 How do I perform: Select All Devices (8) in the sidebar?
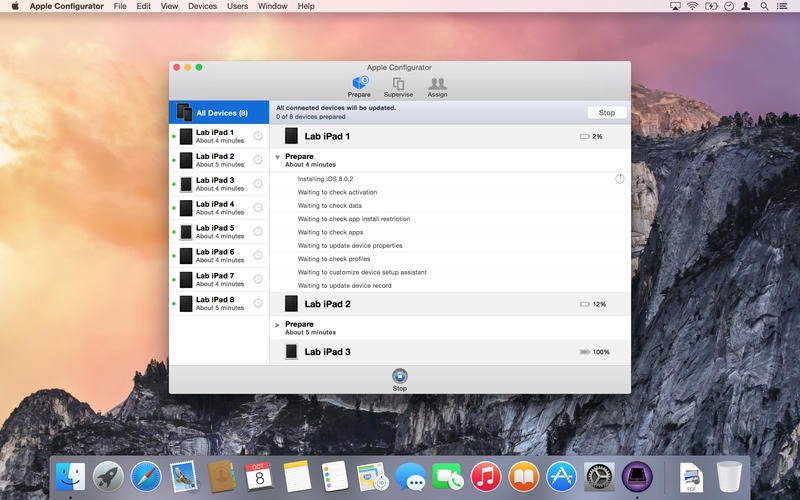point(219,113)
